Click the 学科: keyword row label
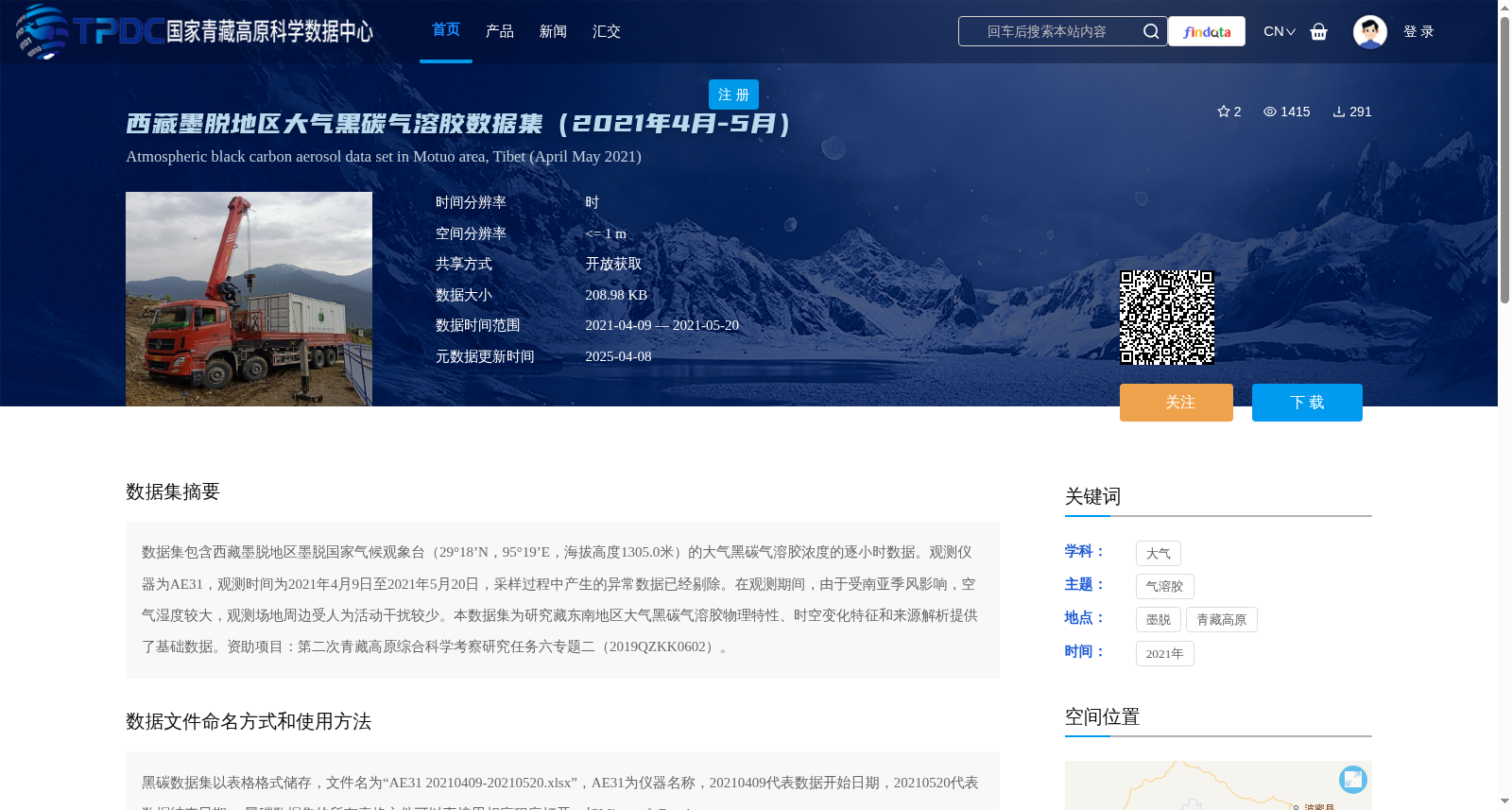The width and height of the screenshot is (1512, 810). pyautogui.click(x=1084, y=551)
